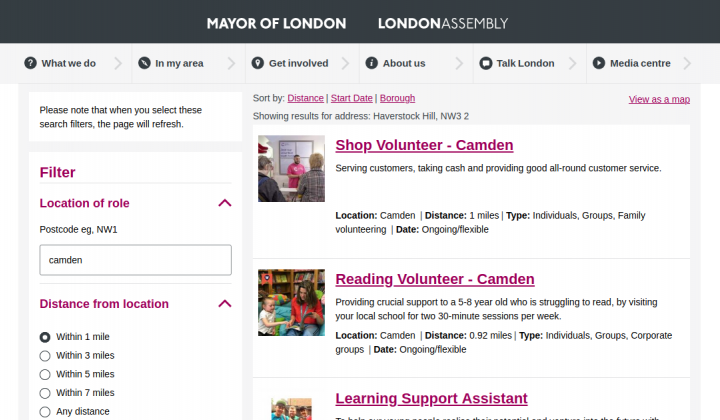Click the speech bubble icon beside Talk London

tap(486, 63)
